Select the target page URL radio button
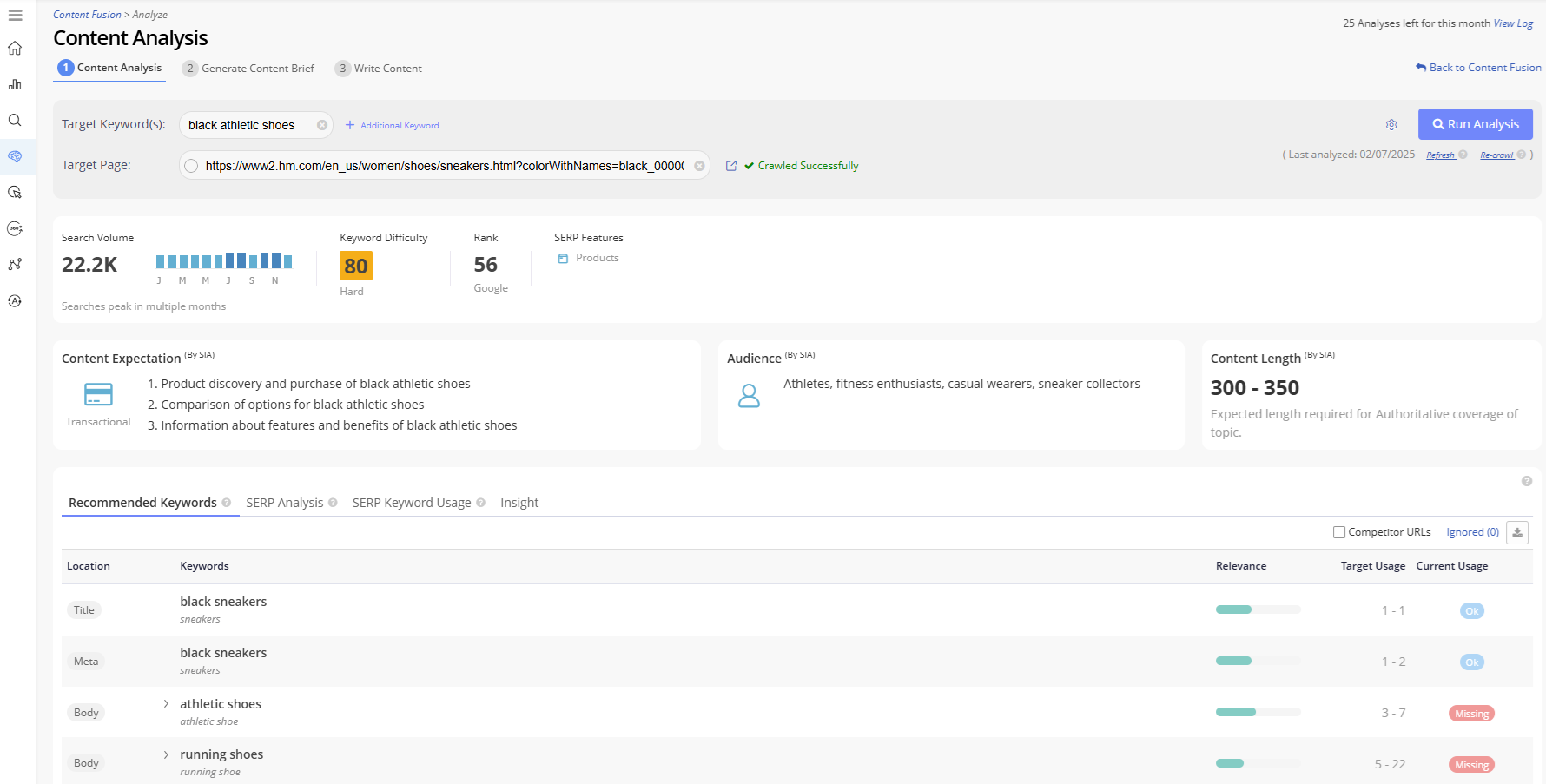The width and height of the screenshot is (1546, 784). pos(191,166)
